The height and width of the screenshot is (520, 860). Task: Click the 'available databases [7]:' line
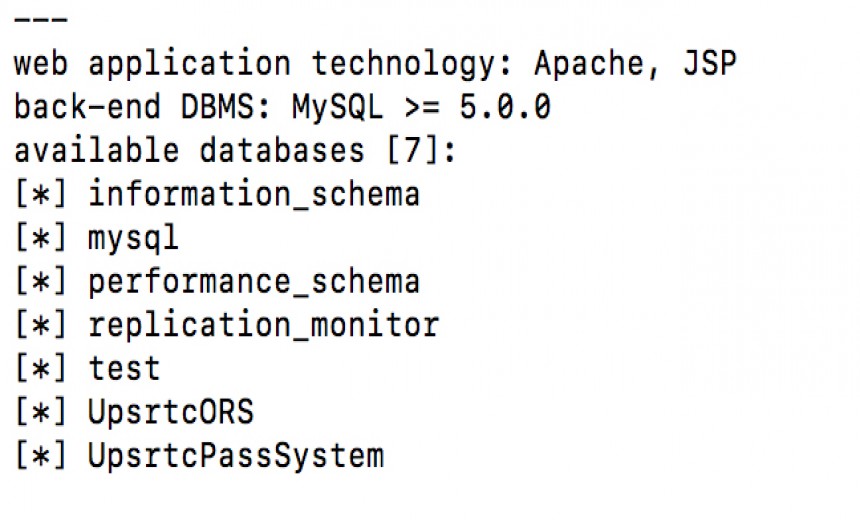235,150
